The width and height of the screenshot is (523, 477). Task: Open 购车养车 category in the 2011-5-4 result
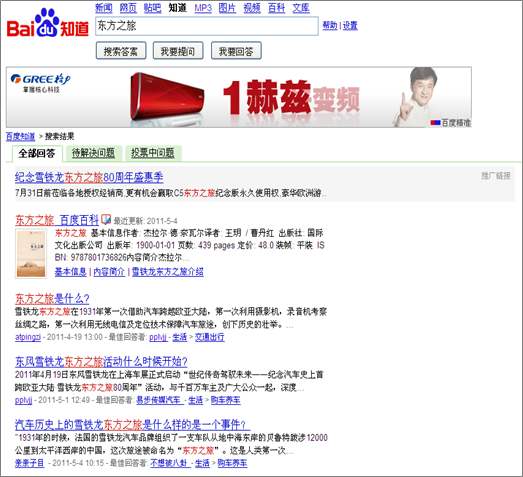tap(232, 463)
